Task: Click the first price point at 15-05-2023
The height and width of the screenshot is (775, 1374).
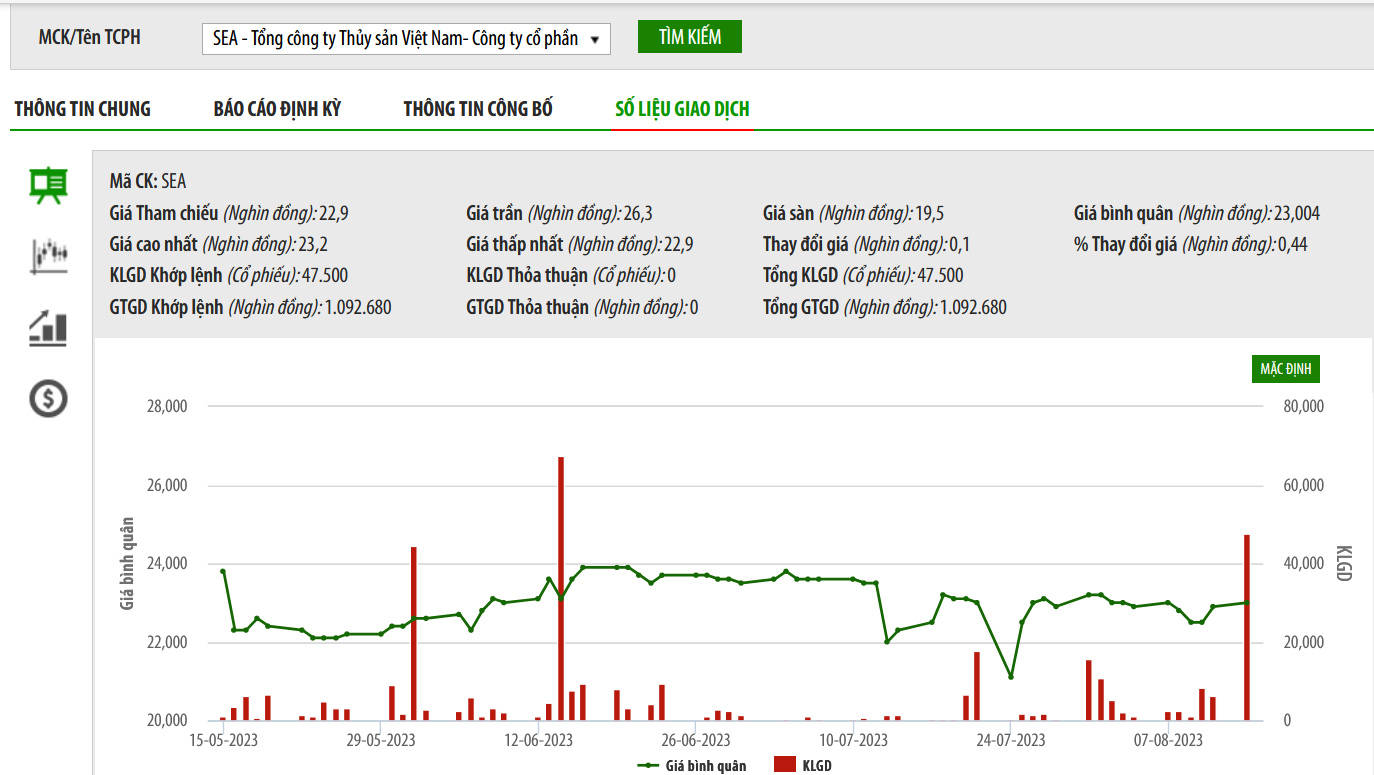Action: click(223, 571)
